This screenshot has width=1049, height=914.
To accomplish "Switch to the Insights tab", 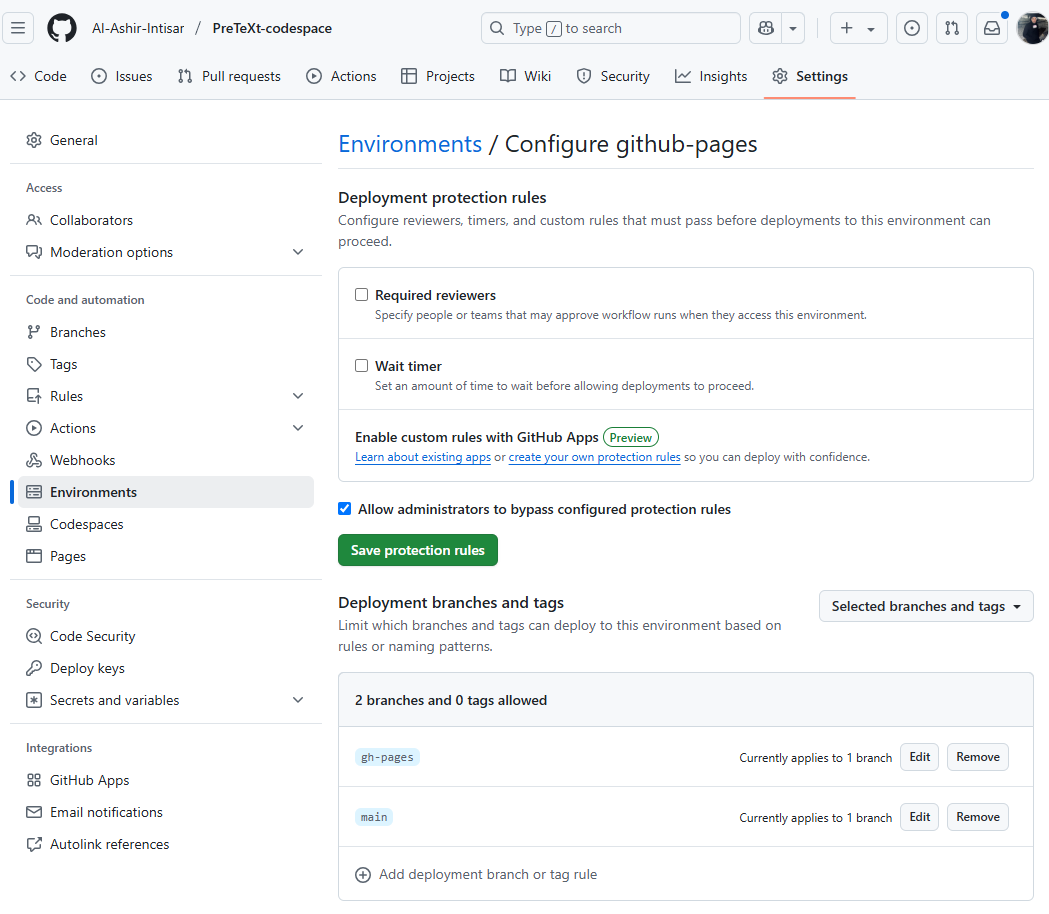I will coord(710,76).
